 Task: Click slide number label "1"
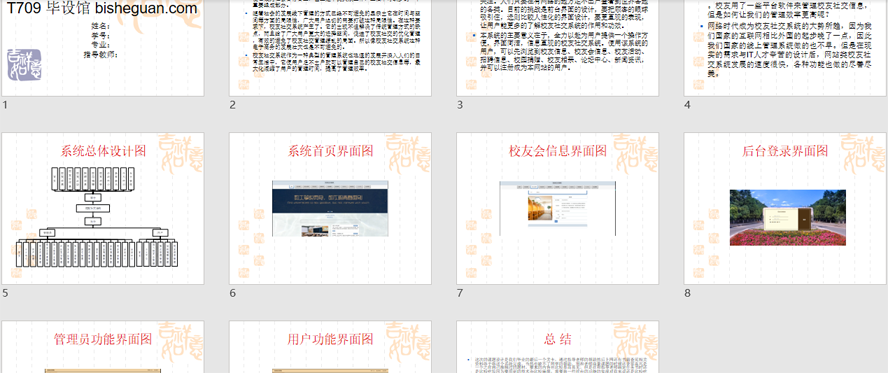coord(5,105)
